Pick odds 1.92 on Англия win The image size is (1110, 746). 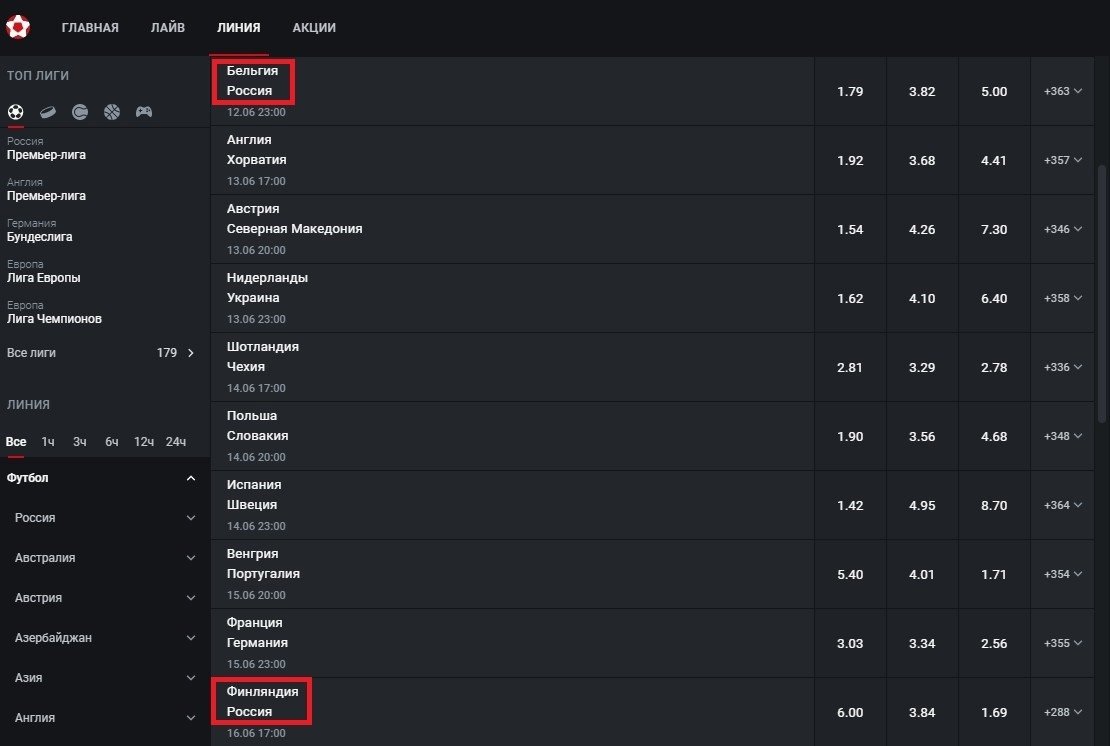(850, 160)
